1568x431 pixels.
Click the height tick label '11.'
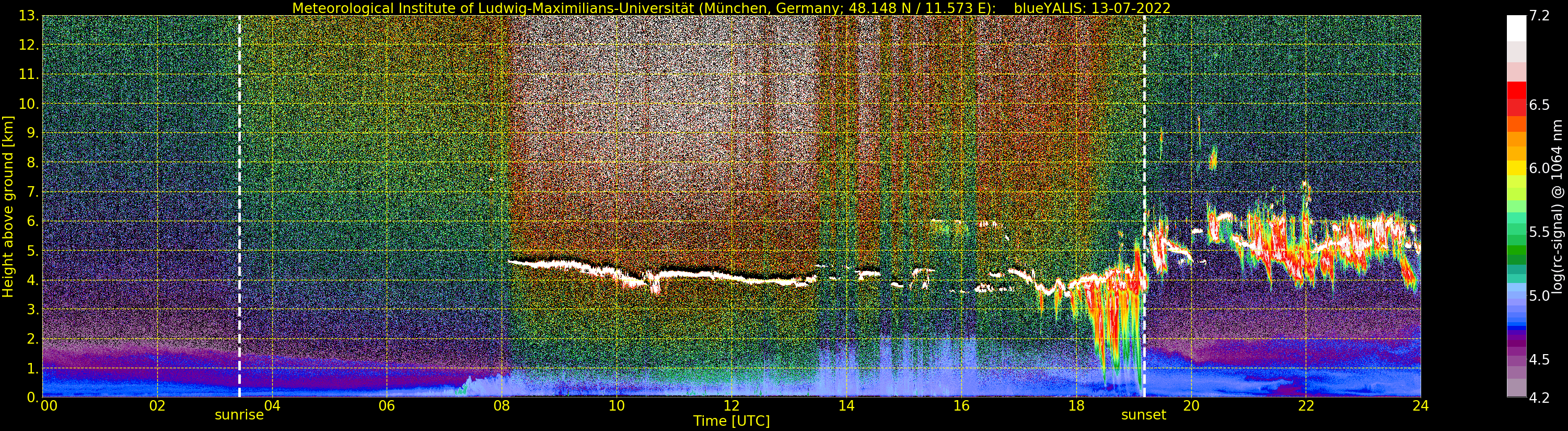pos(28,74)
